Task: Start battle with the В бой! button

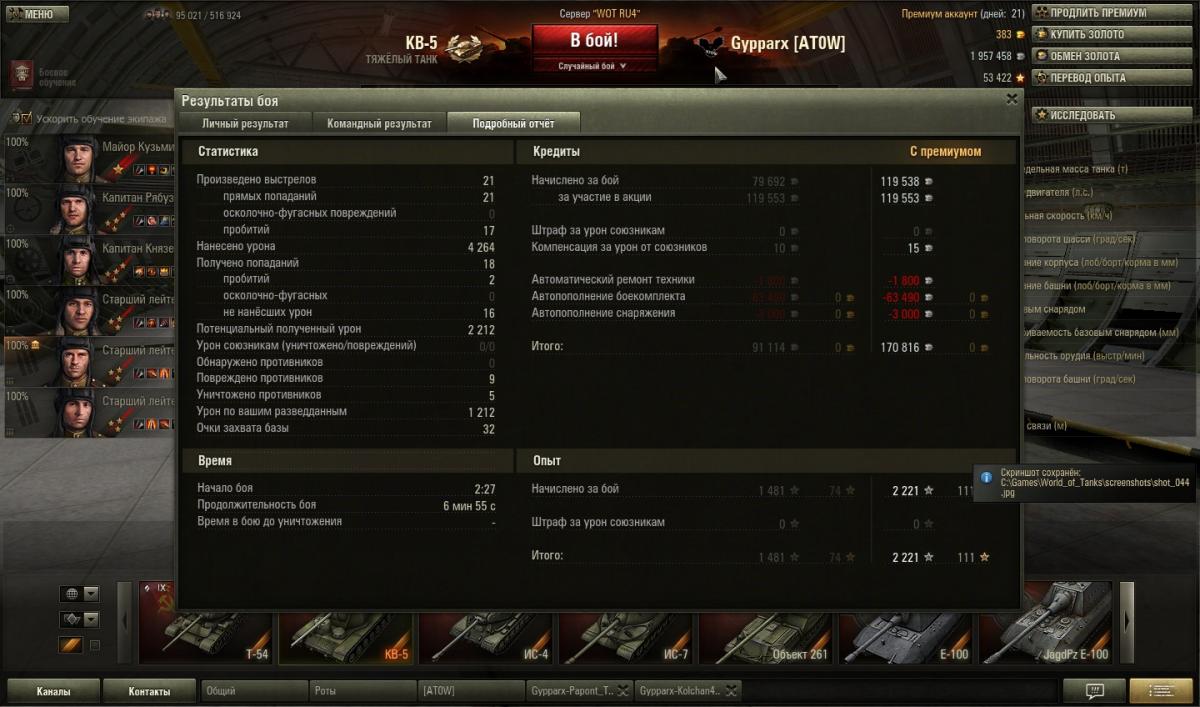Action: tap(594, 41)
